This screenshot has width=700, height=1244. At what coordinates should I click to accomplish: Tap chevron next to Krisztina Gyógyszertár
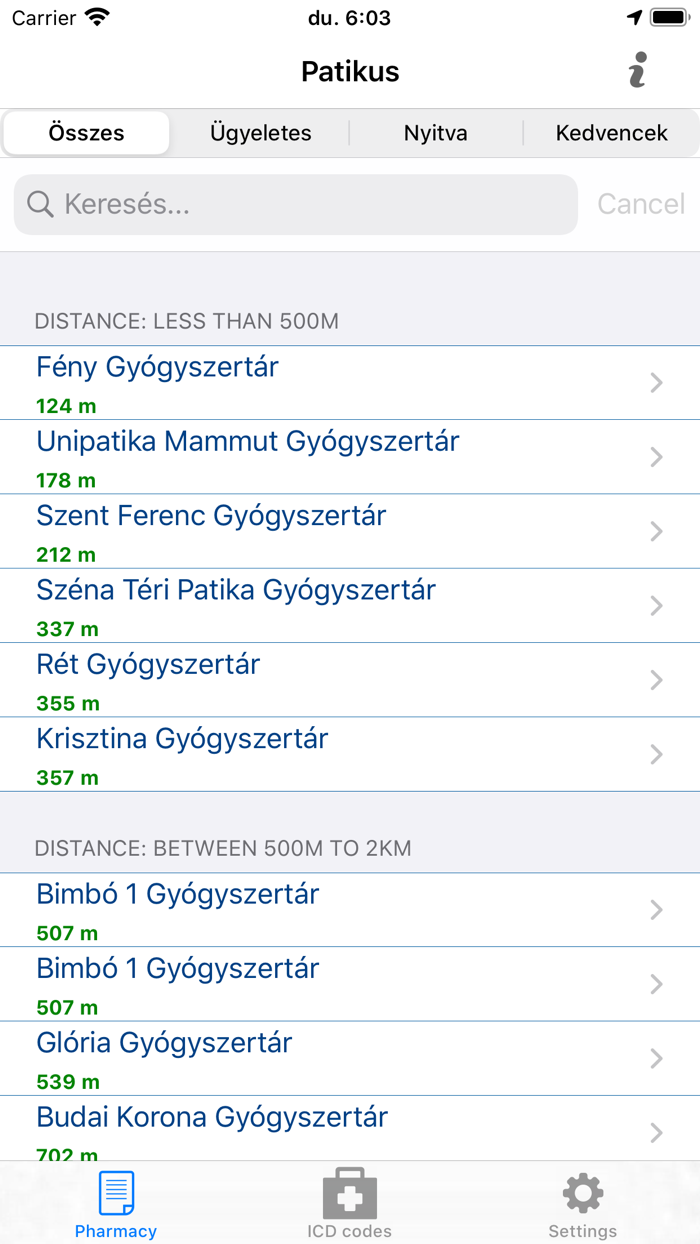pos(656,754)
